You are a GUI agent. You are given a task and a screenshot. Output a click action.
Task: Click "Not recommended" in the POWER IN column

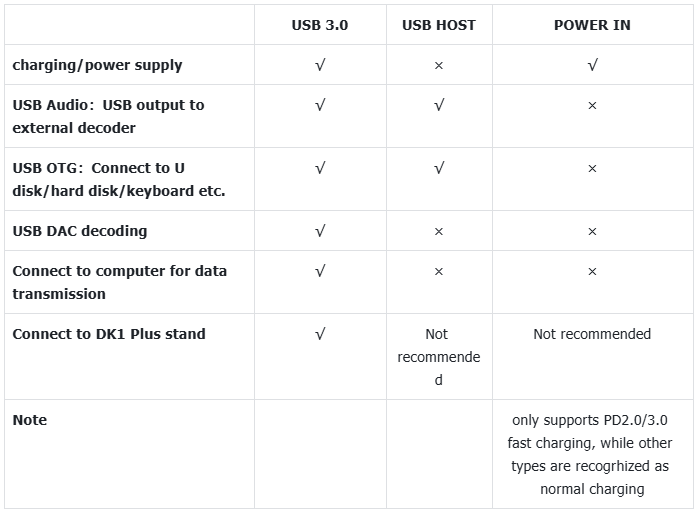592,334
